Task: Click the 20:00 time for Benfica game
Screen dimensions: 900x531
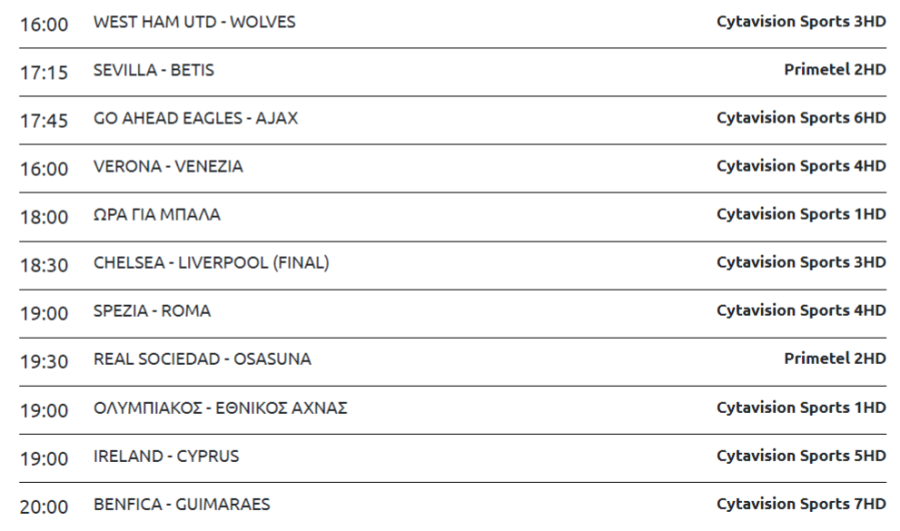Action: (44, 507)
